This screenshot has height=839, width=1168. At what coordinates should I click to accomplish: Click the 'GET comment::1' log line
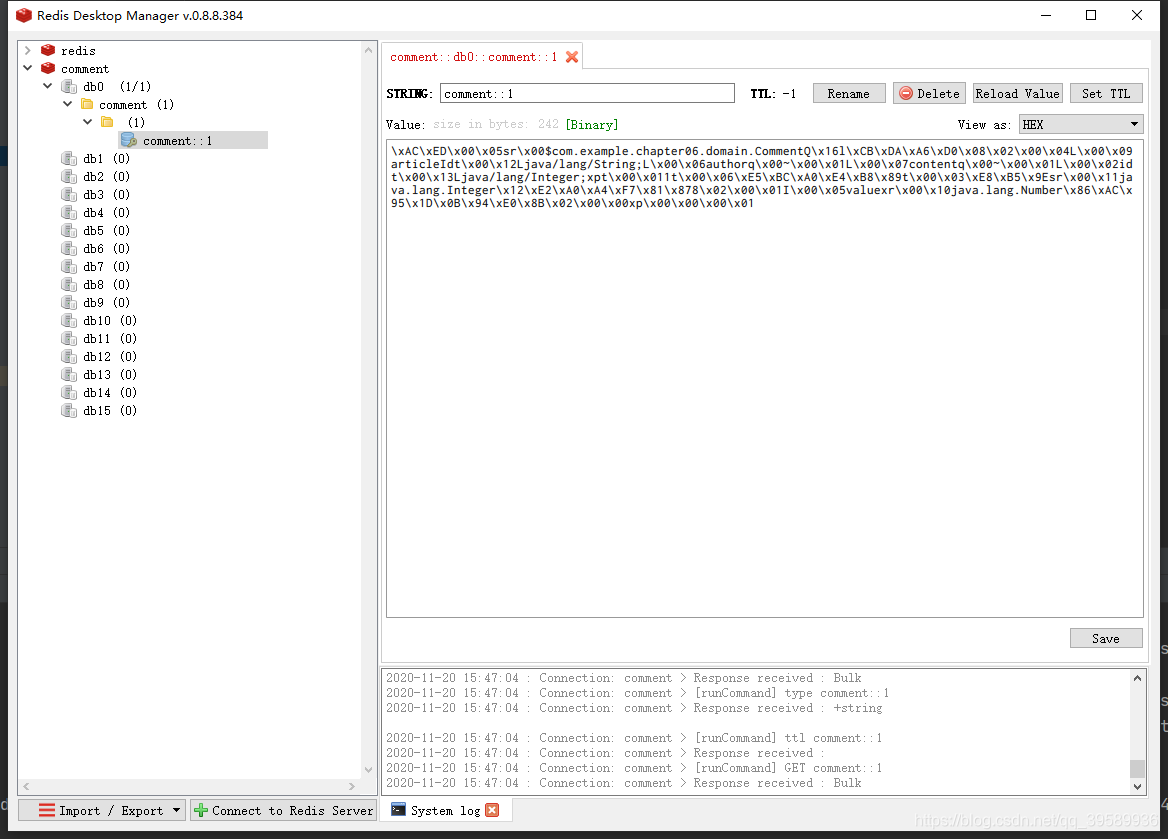coord(634,767)
